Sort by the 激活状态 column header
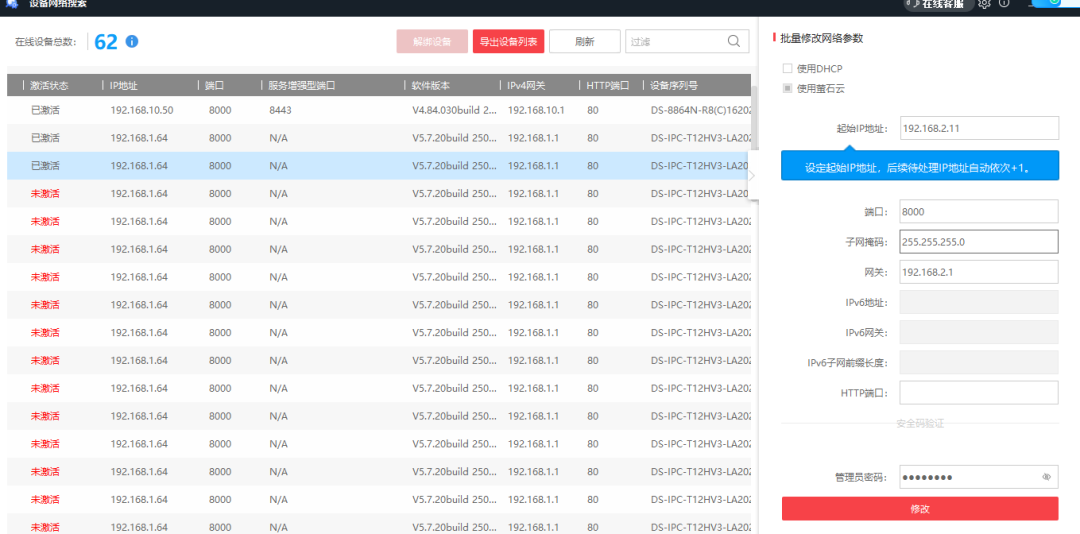 click(49, 86)
